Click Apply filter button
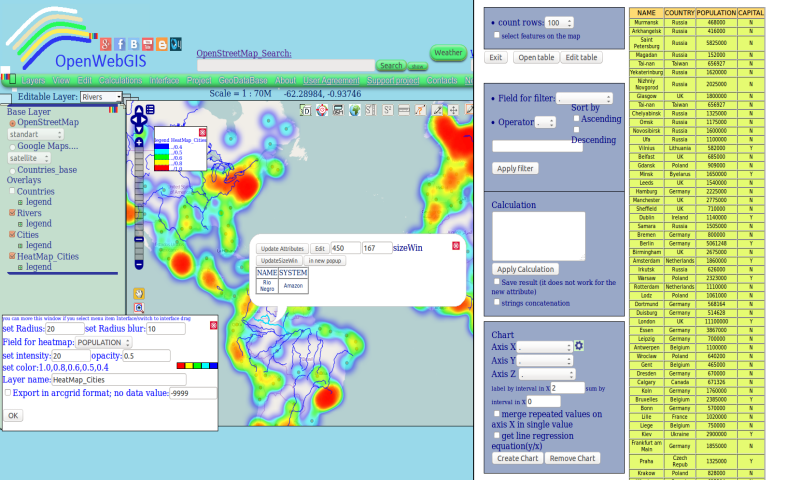The image size is (800, 480). point(515,168)
